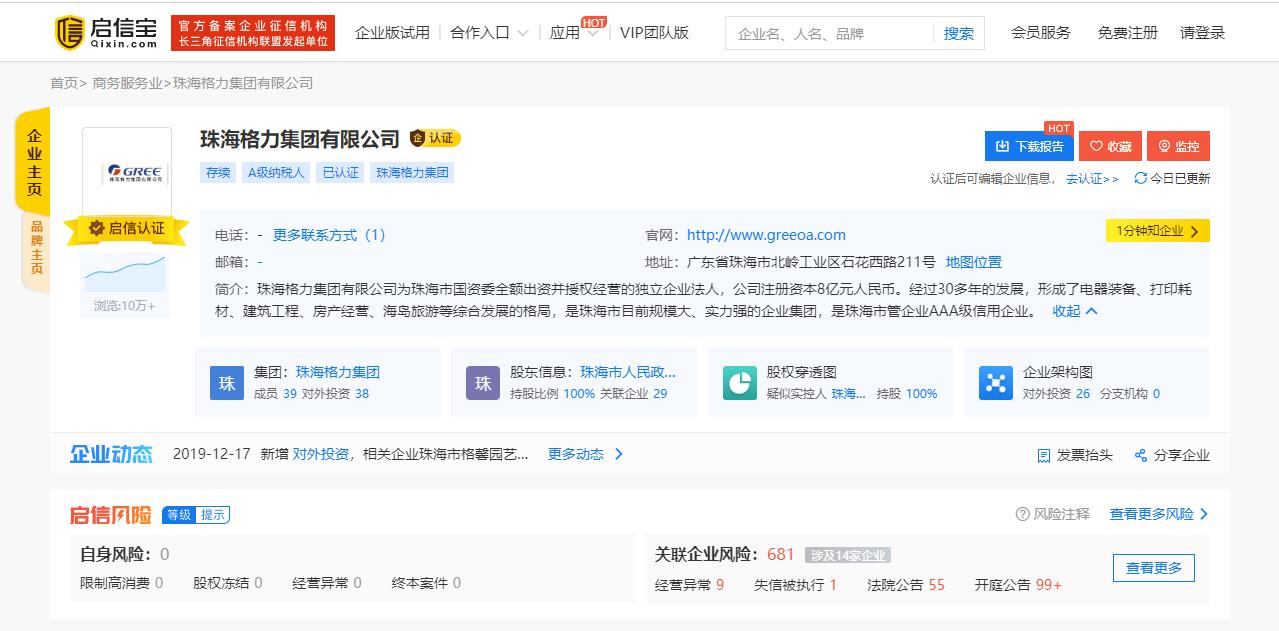Click the 等级 risk label
The image size is (1279, 631).
(180, 515)
